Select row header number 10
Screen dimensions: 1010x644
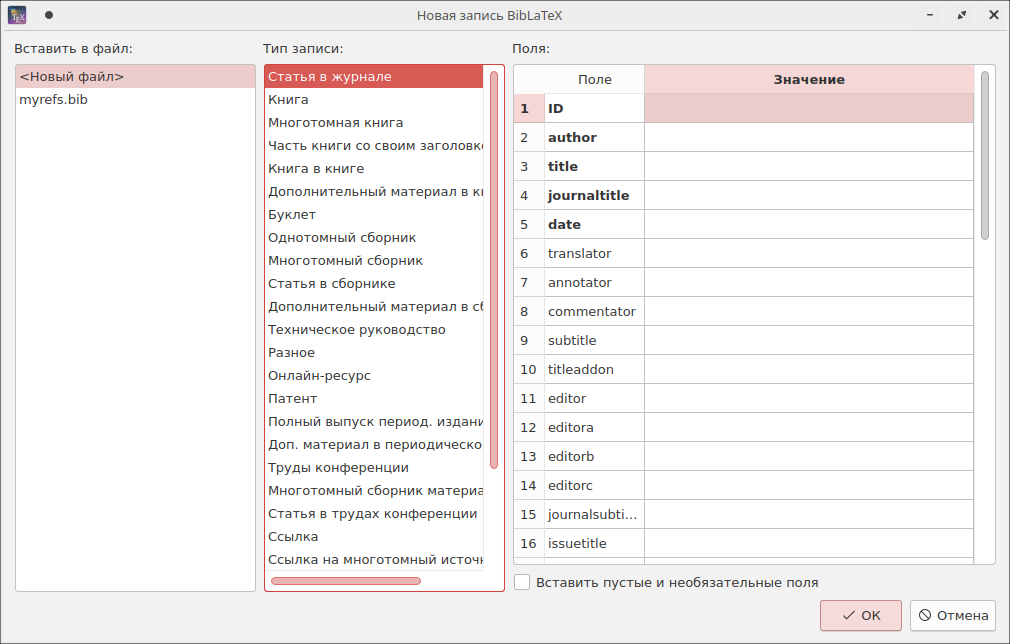tap(529, 369)
